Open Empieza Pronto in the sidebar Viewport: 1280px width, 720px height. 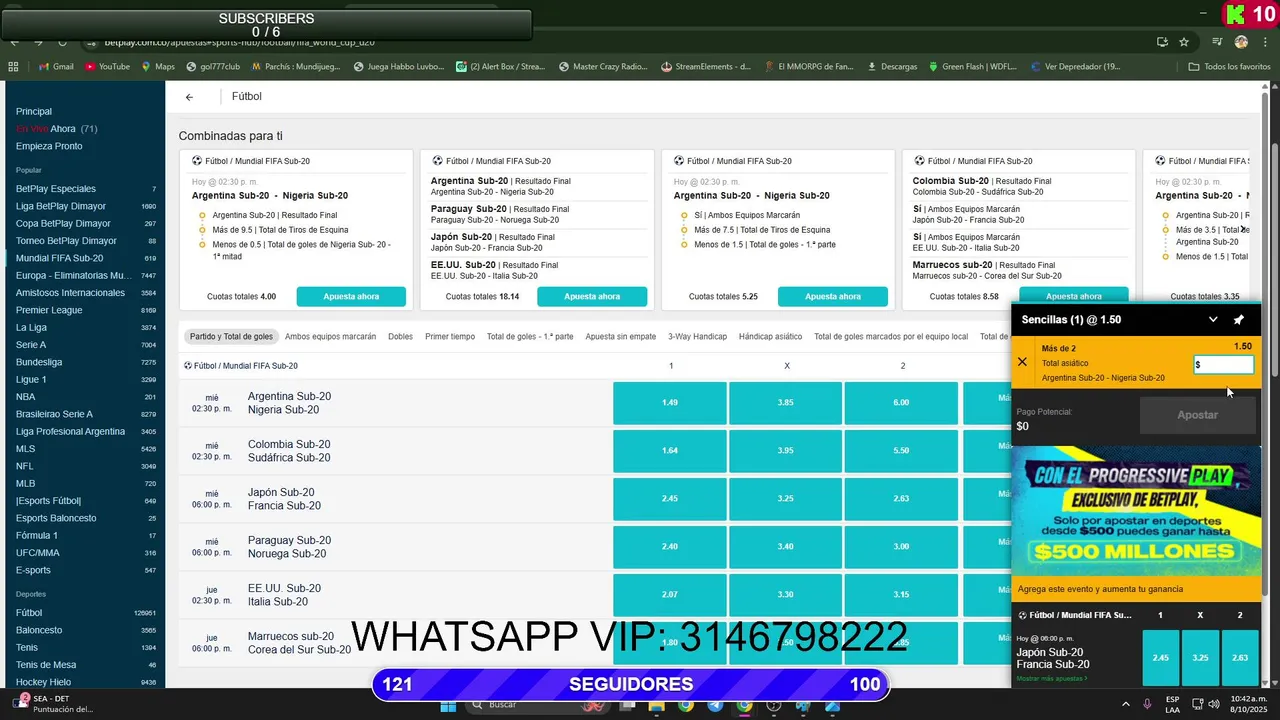tap(49, 146)
